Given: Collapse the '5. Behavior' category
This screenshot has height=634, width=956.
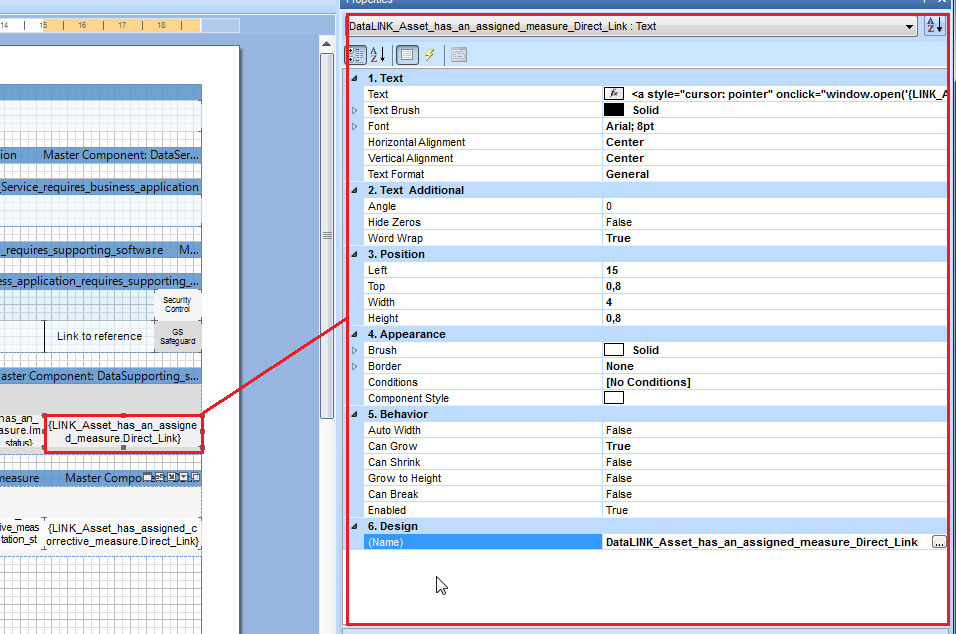Looking at the screenshot, I should click(354, 414).
